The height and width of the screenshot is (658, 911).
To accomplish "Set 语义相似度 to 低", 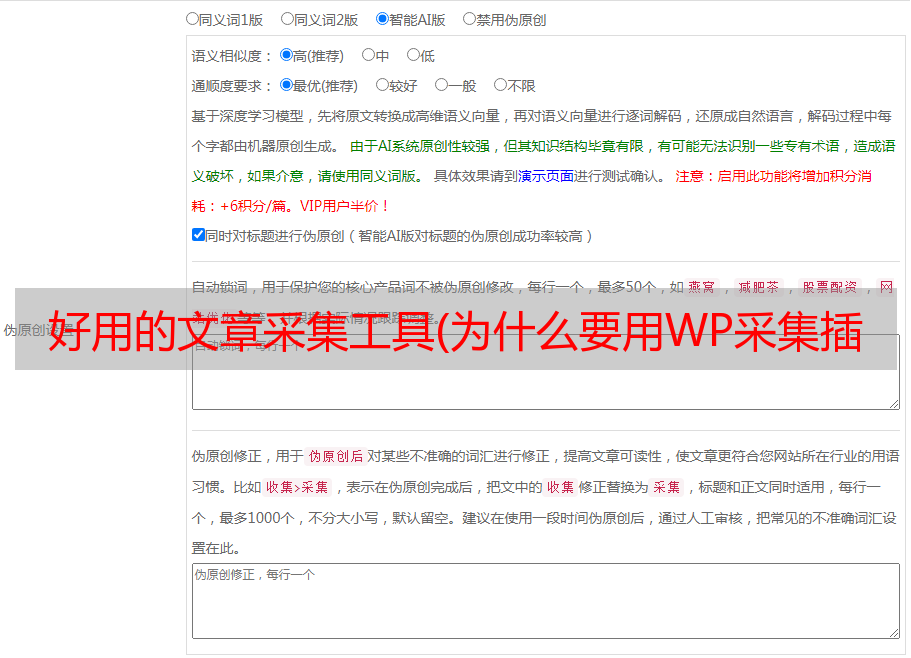I will [413, 55].
